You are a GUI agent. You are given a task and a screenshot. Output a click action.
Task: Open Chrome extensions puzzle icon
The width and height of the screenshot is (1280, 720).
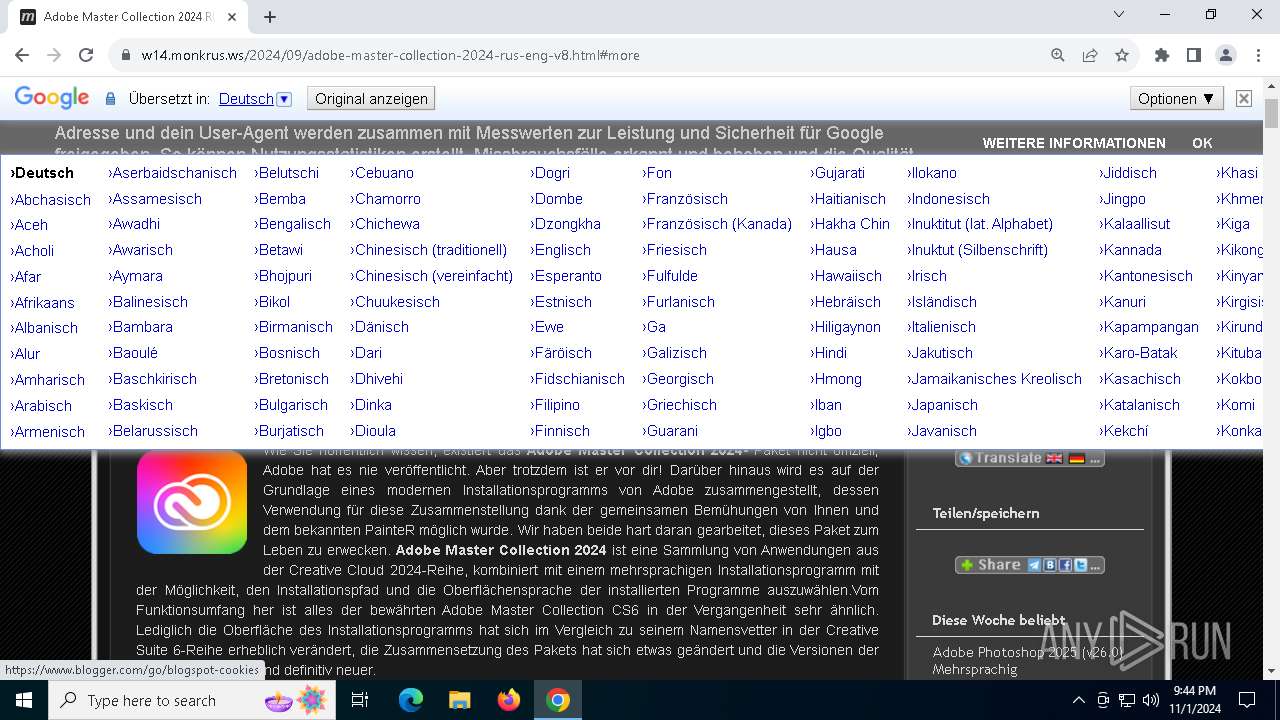[1162, 56]
